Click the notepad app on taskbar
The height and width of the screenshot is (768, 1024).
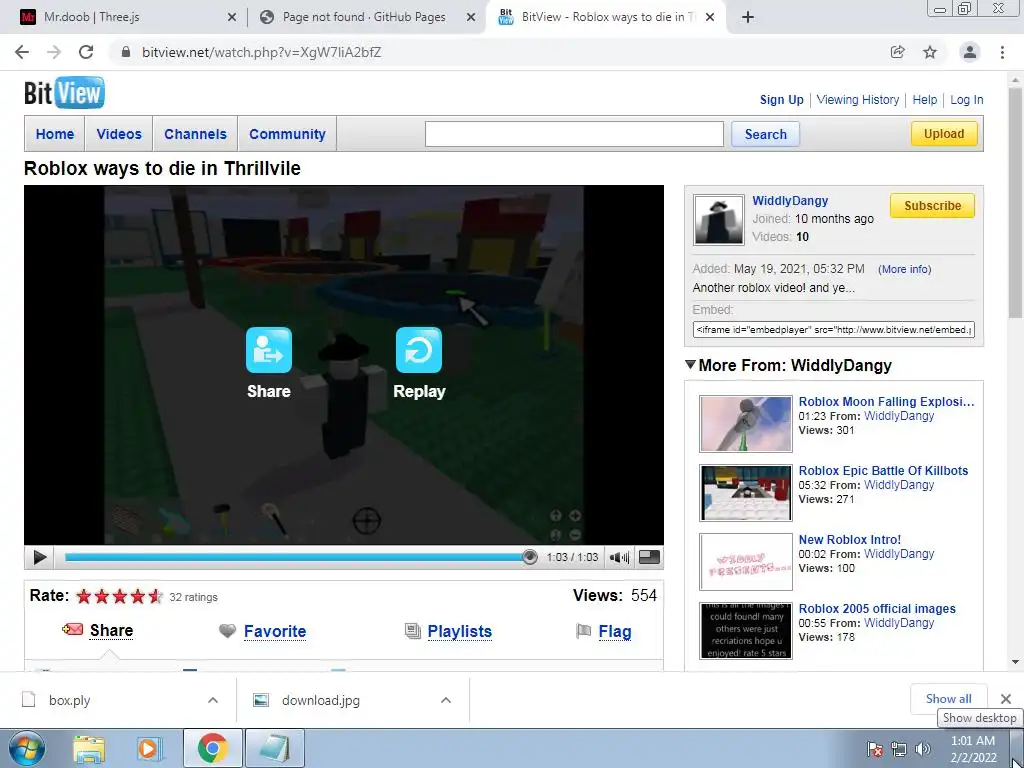click(x=274, y=749)
